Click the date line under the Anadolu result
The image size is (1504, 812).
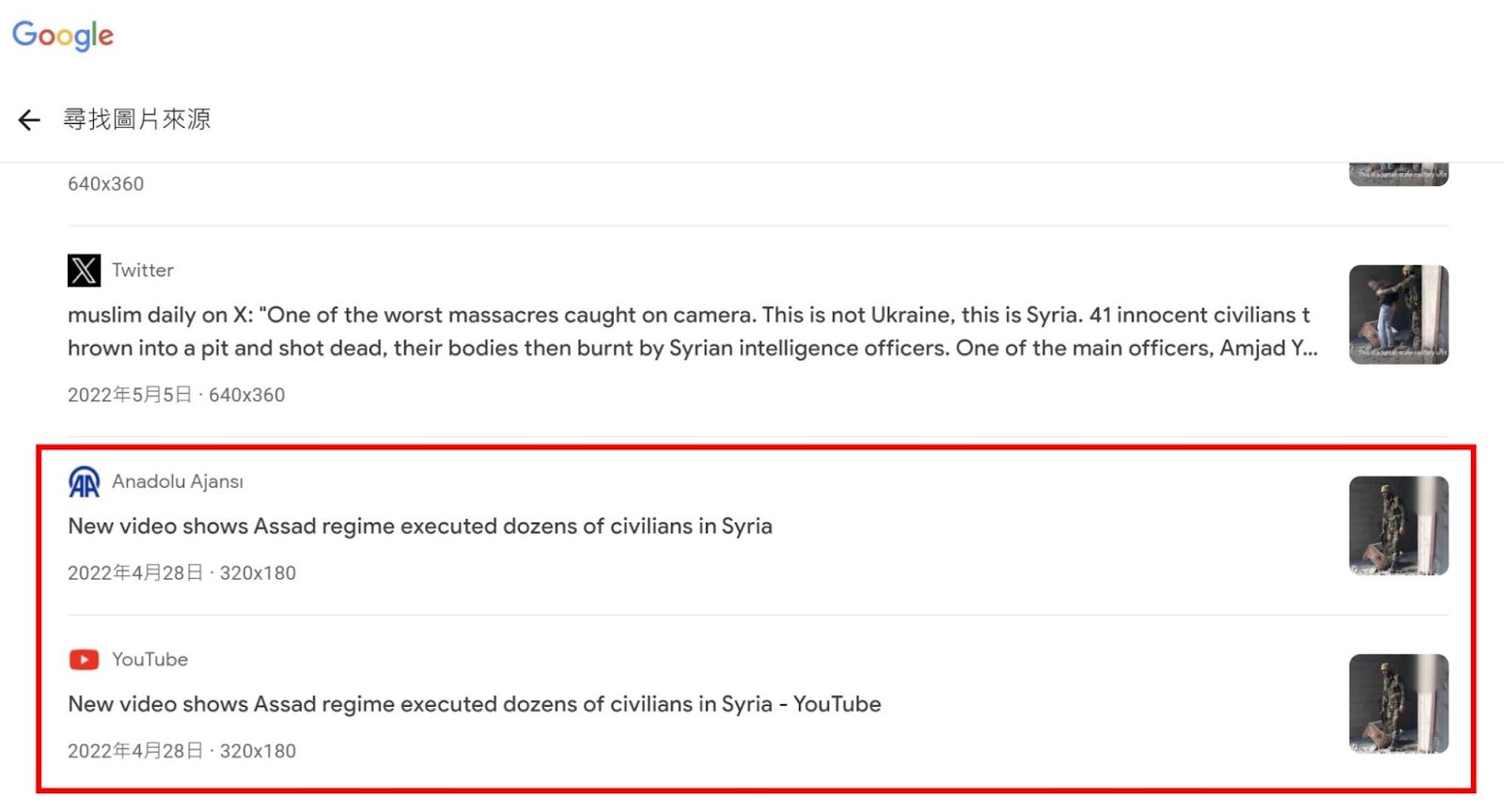click(x=181, y=573)
